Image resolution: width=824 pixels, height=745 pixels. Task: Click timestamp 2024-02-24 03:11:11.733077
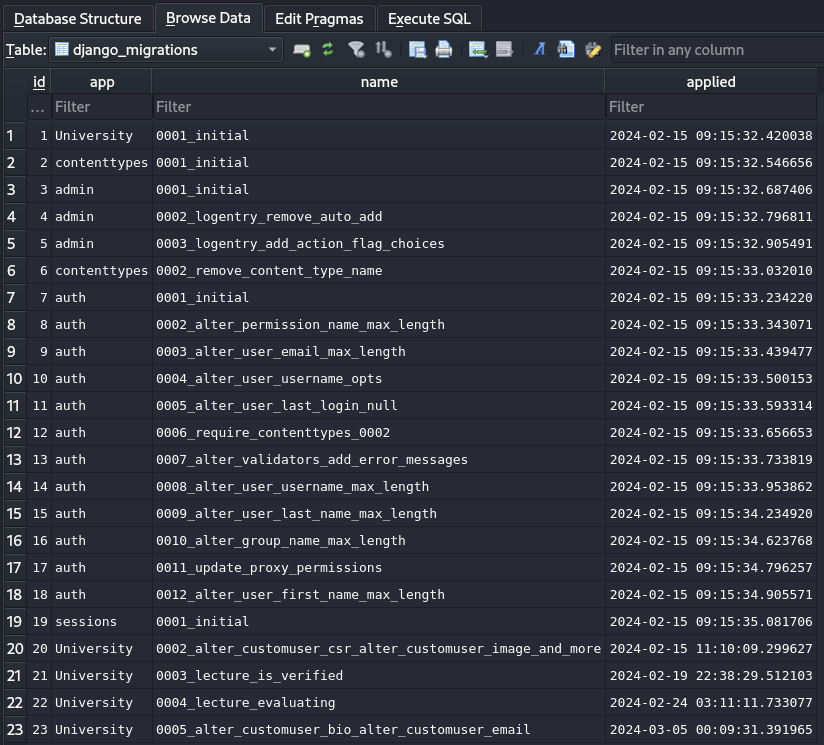coord(711,703)
